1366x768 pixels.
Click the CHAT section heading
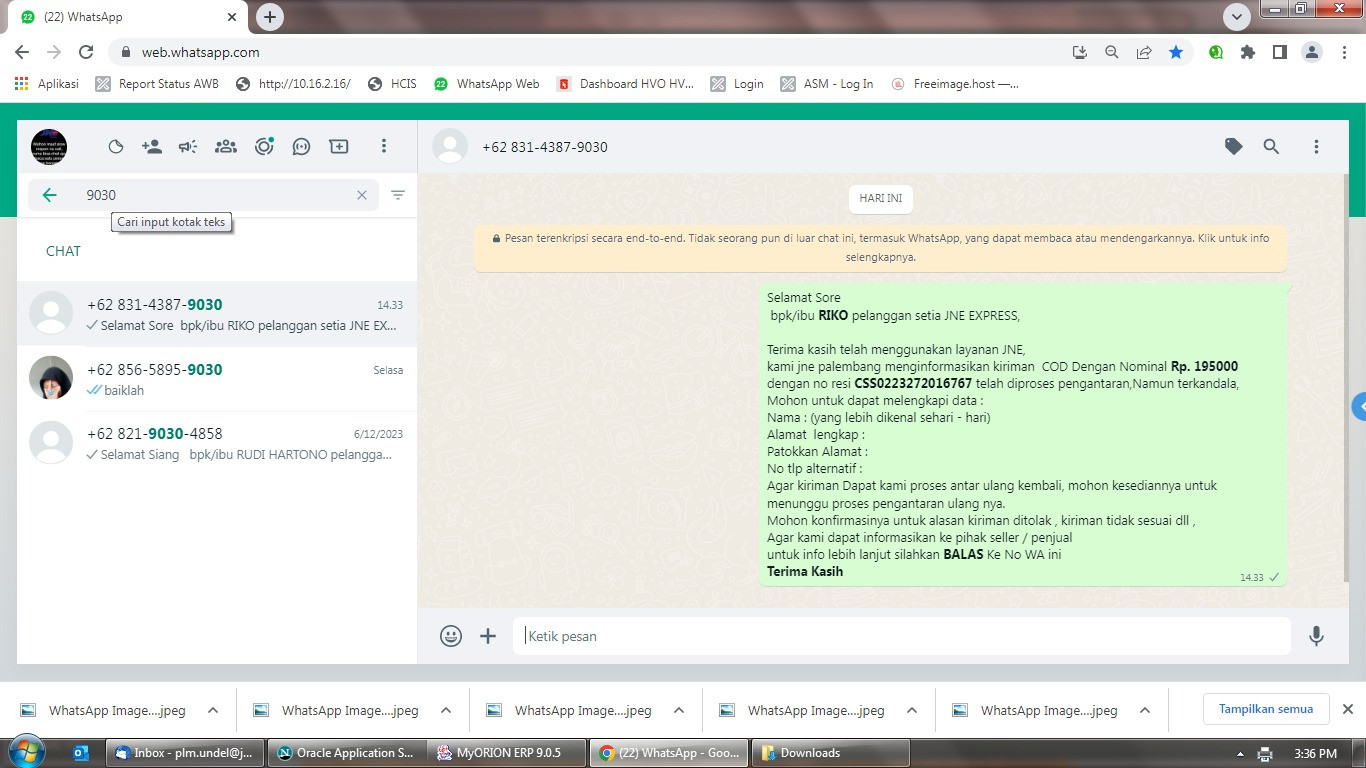[x=63, y=251]
